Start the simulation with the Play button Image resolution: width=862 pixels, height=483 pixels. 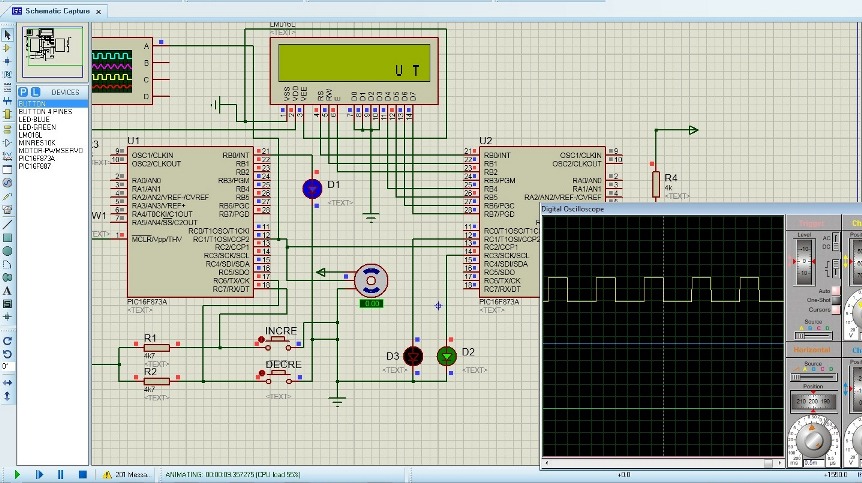(17, 474)
